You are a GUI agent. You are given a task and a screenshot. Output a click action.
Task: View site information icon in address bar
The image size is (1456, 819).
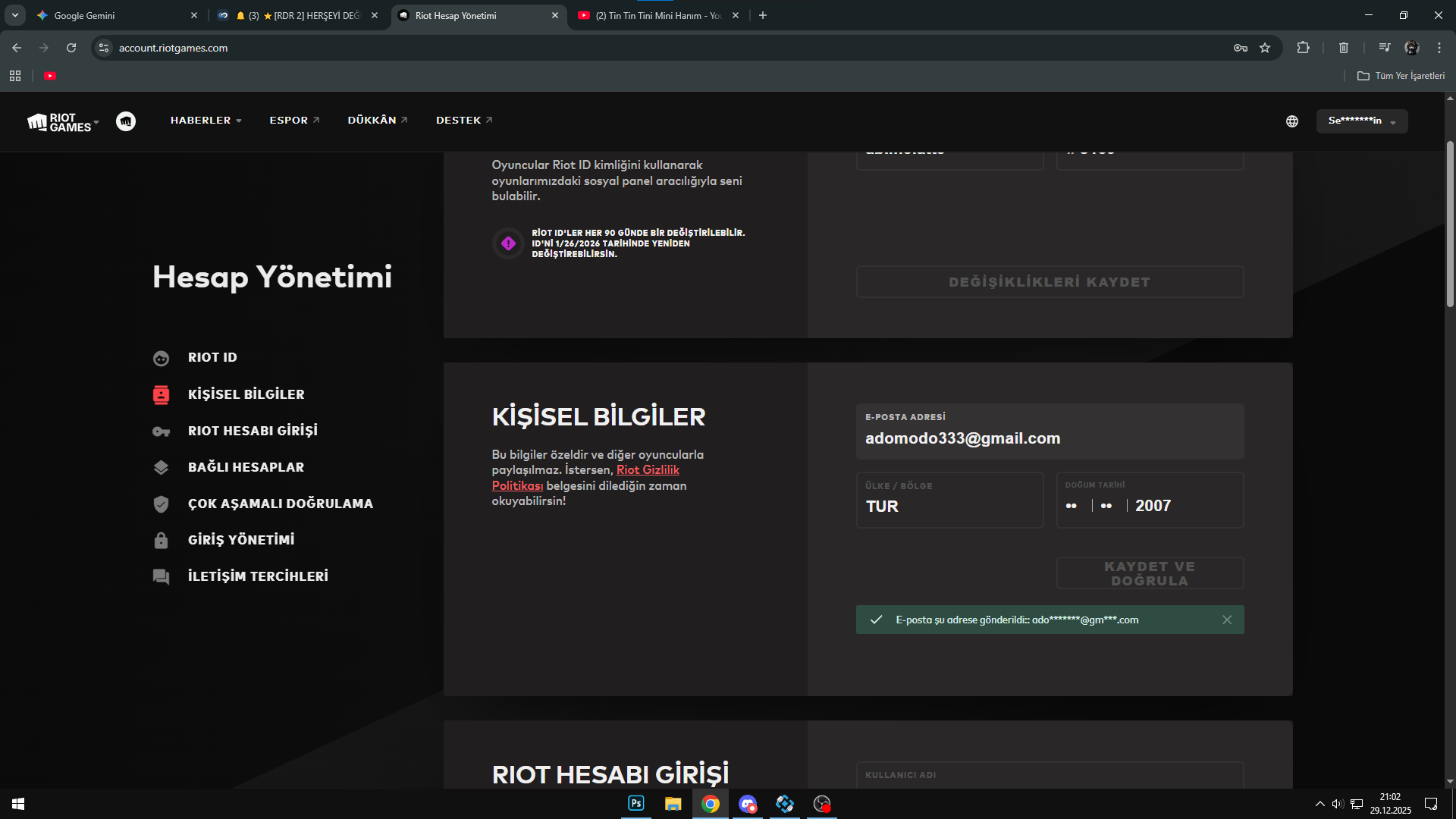pos(104,48)
